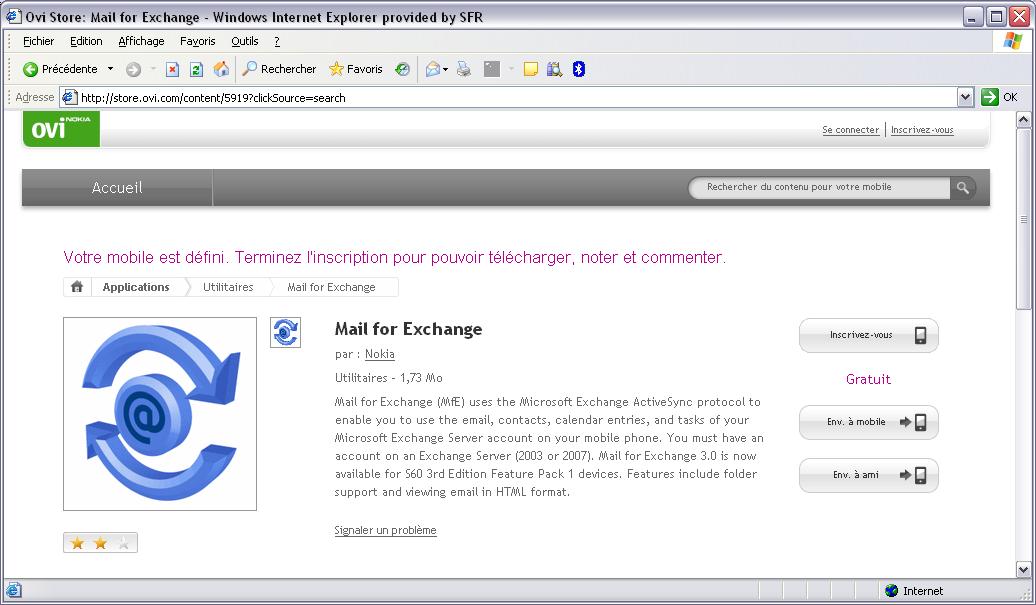The width and height of the screenshot is (1036, 605).
Task: Click the forward navigation arrow icon
Action: pyautogui.click(x=133, y=69)
